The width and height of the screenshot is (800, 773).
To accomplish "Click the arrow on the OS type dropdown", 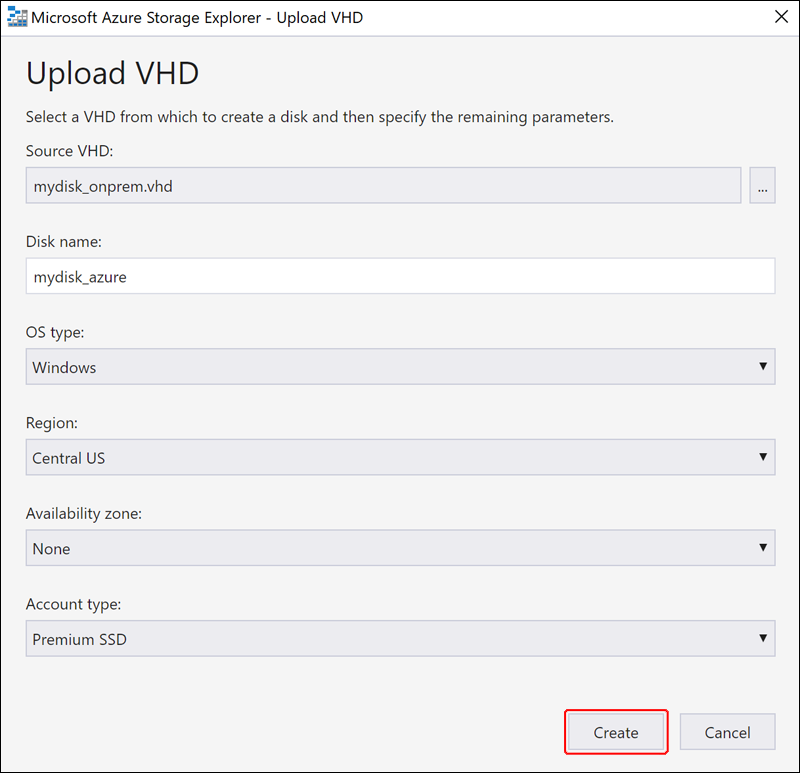I will (763, 366).
